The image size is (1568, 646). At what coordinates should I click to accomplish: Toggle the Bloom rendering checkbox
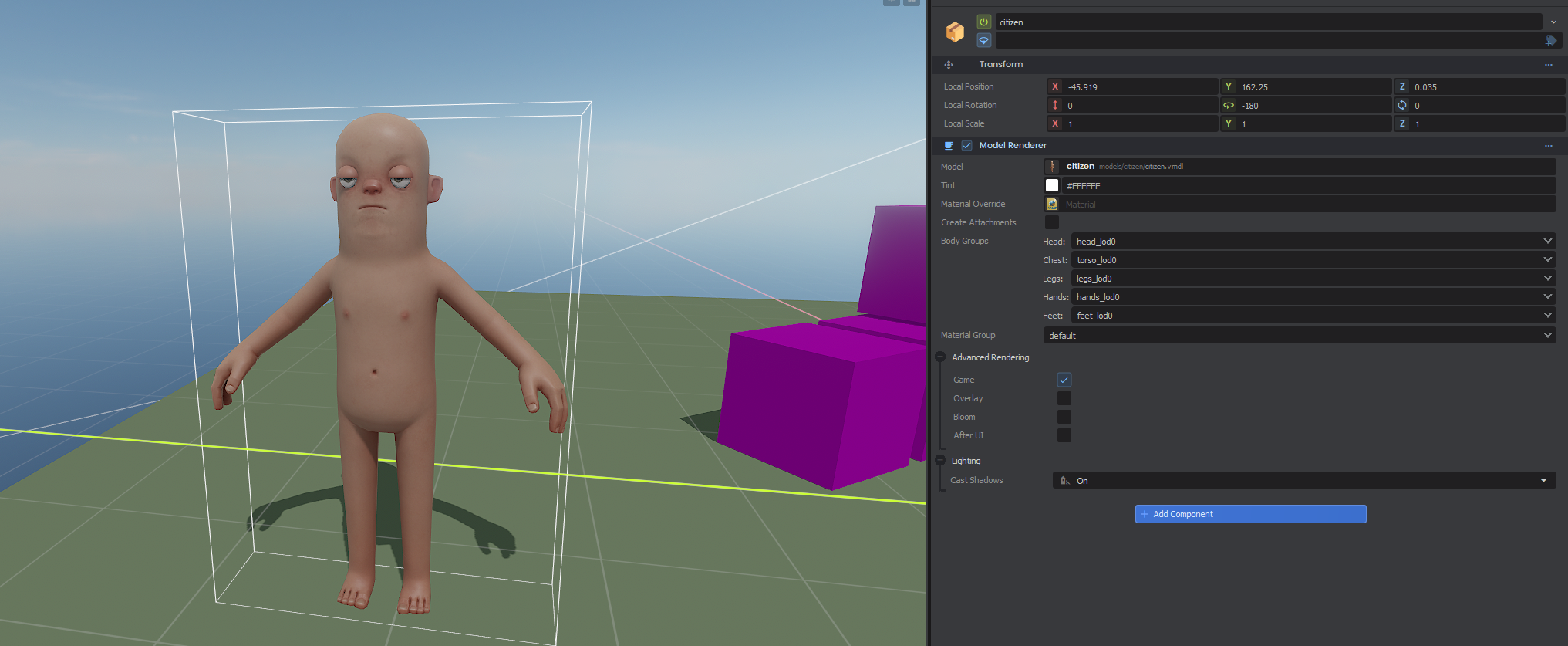1064,417
